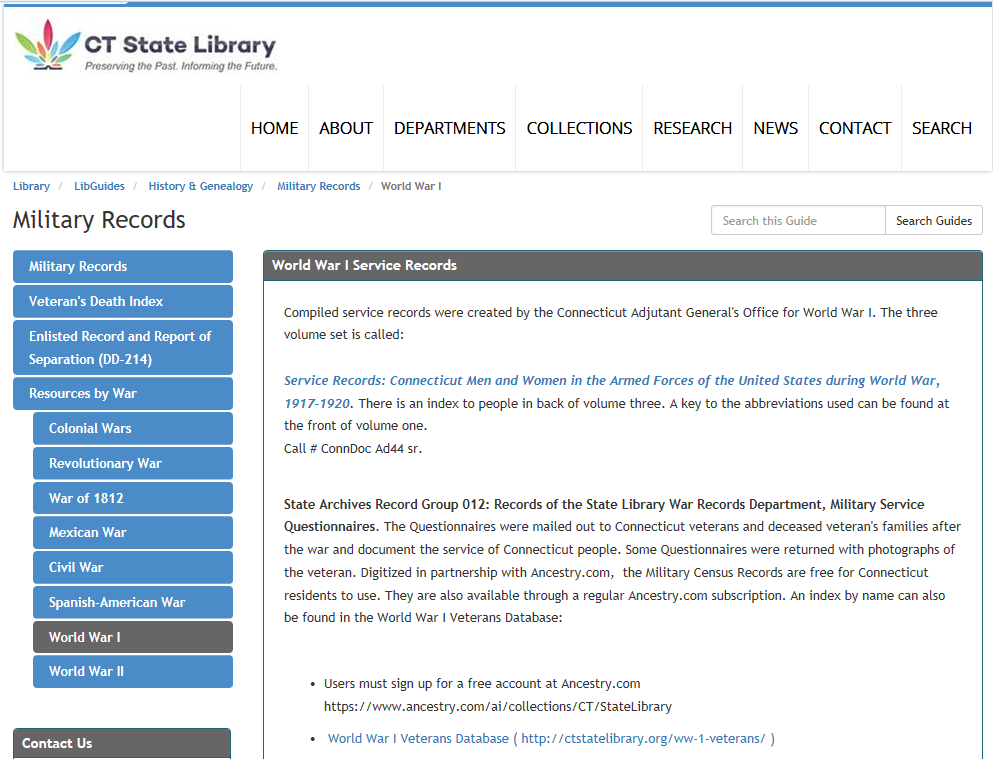Open History & Genealogy breadcrumb
993x759 pixels.
(201, 186)
